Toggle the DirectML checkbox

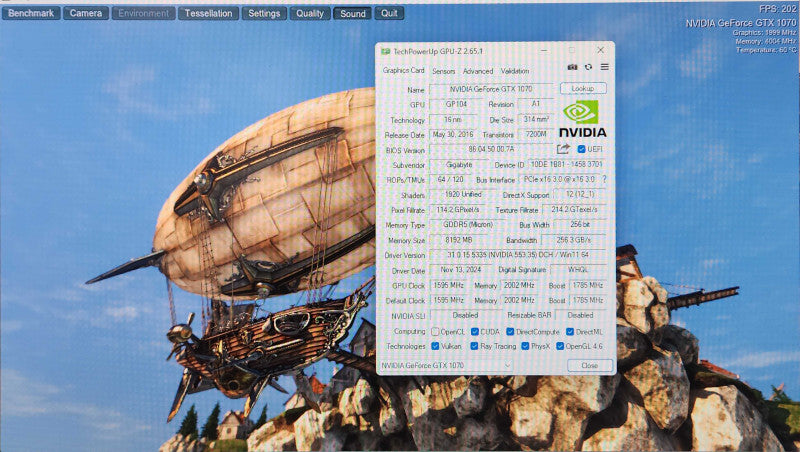(570, 332)
